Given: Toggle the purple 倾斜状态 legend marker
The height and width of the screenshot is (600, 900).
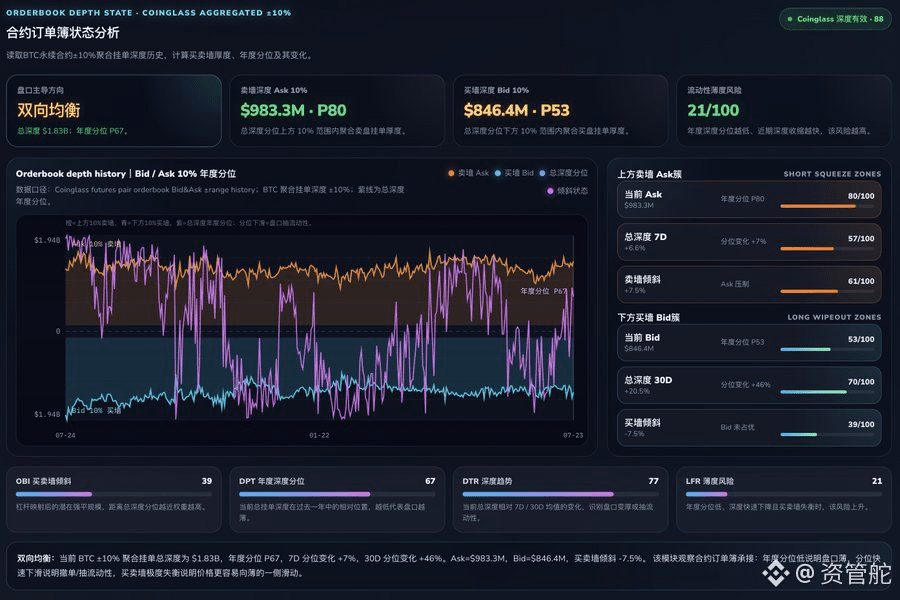Looking at the screenshot, I should coord(550,191).
